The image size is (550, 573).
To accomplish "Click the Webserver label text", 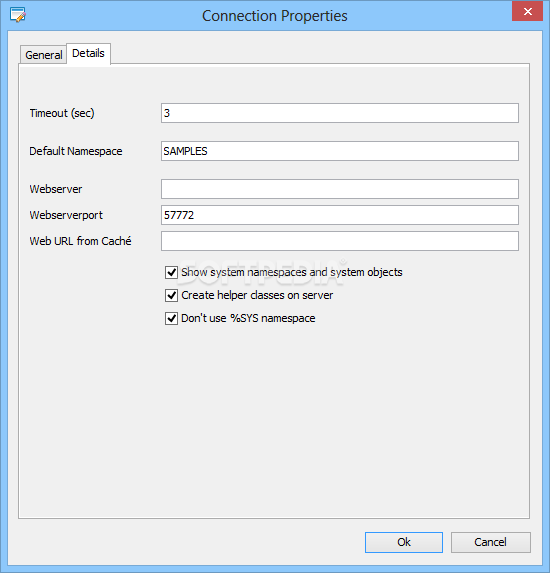I will click(x=56, y=189).
